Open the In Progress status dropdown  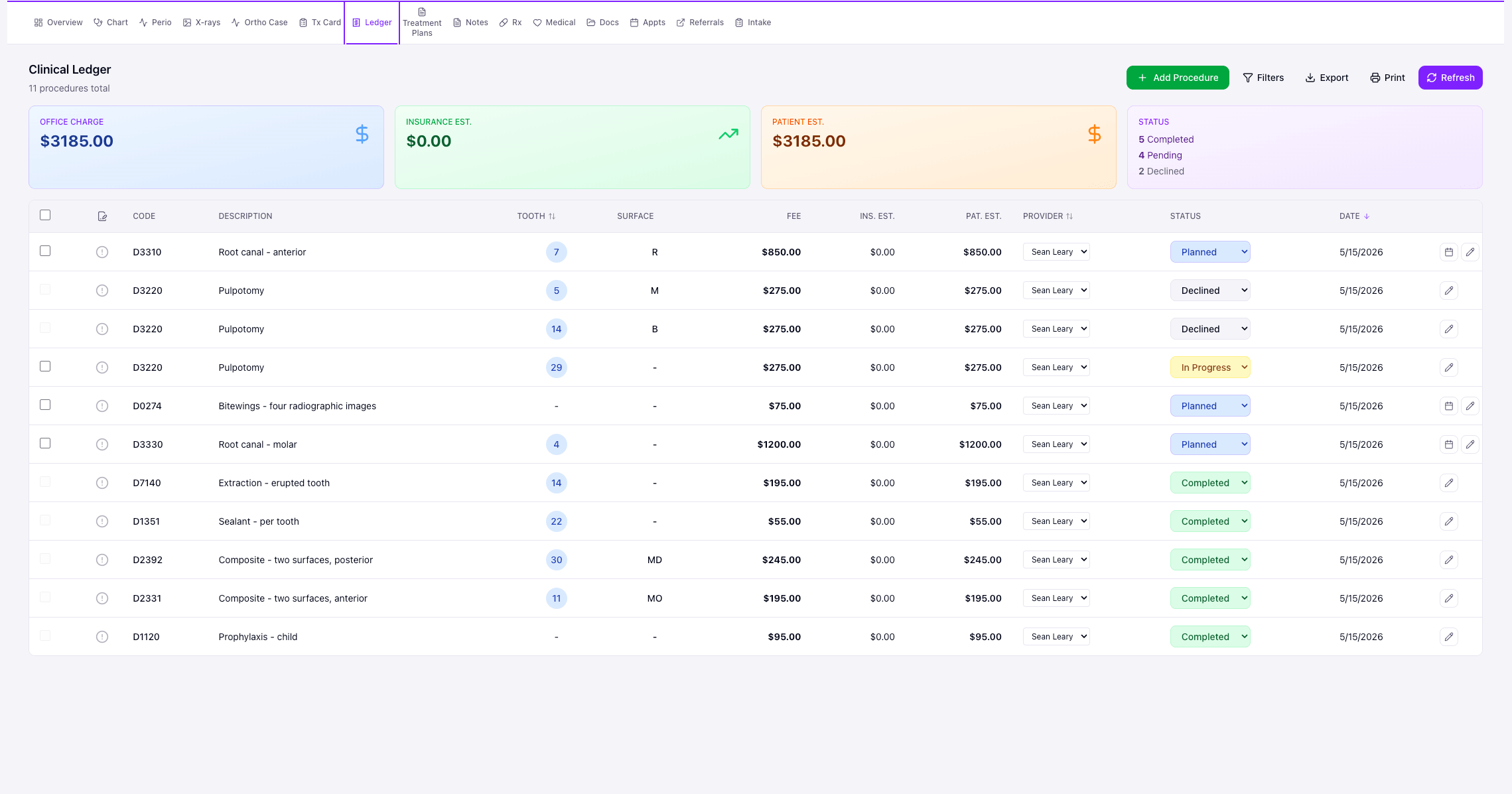(1210, 367)
